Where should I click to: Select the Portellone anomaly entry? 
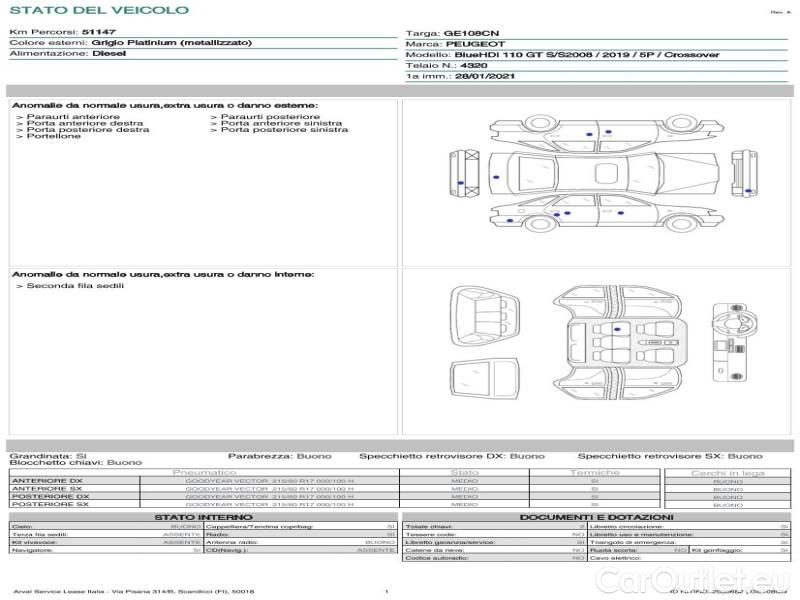click(54, 136)
